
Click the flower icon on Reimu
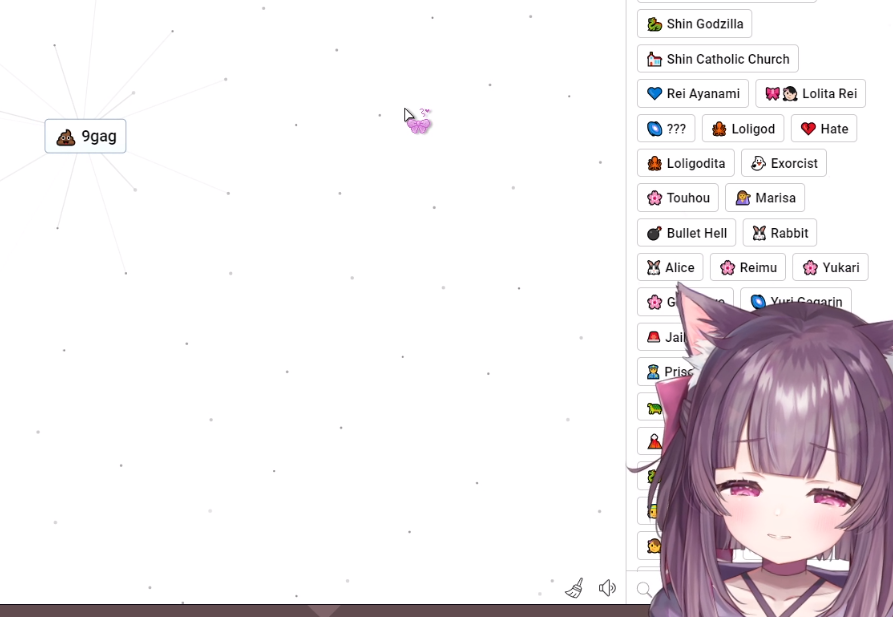click(x=727, y=268)
